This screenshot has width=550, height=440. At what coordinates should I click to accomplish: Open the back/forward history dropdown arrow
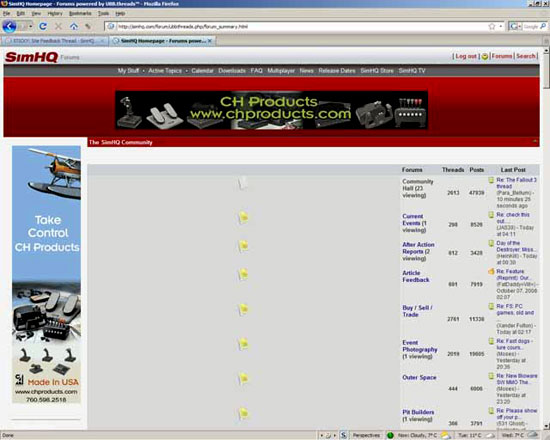[31, 27]
